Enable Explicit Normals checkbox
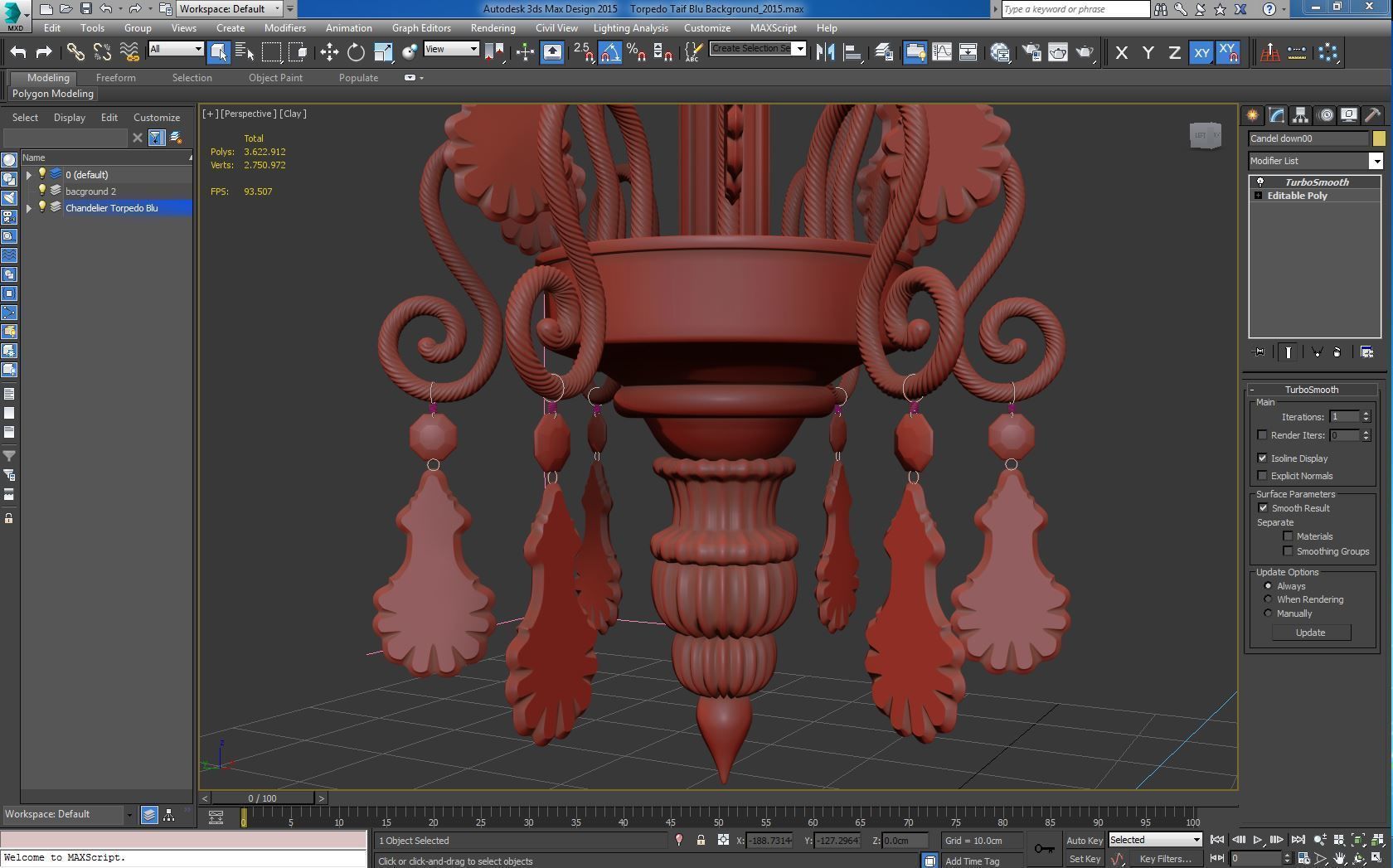 pos(1263,476)
